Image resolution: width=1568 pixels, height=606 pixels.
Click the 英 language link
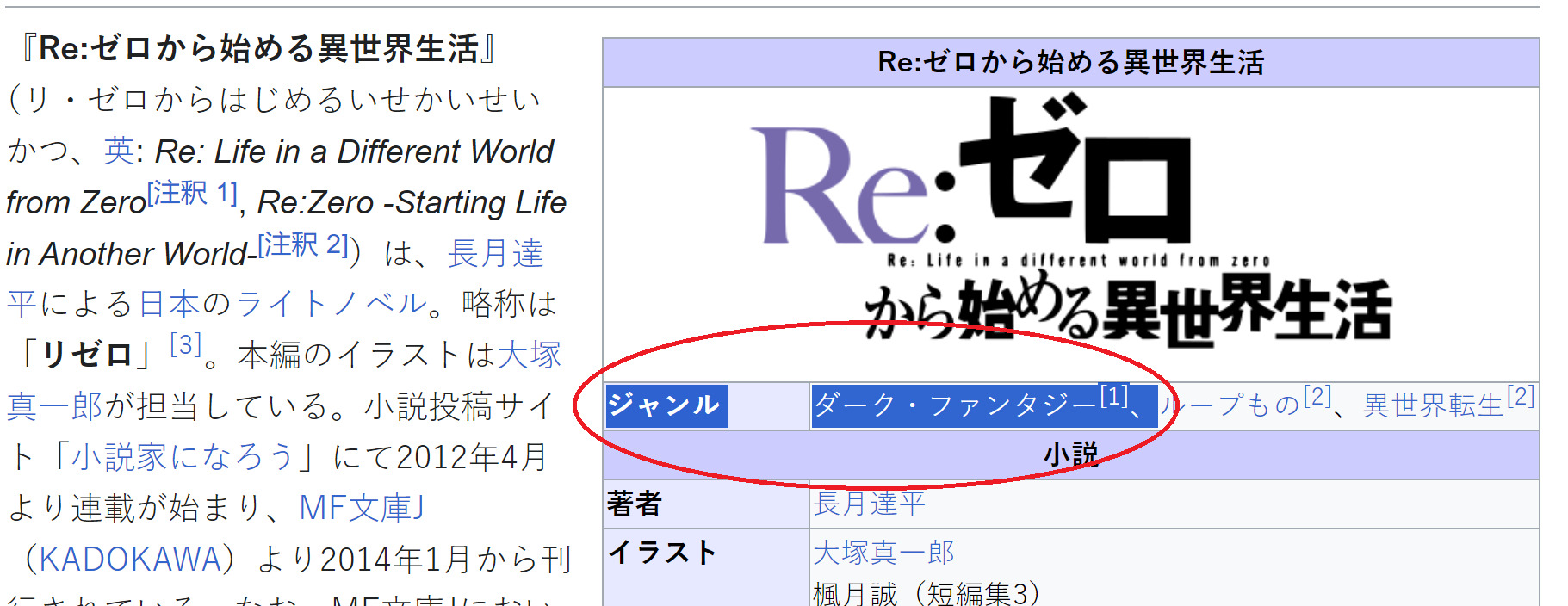point(119,151)
